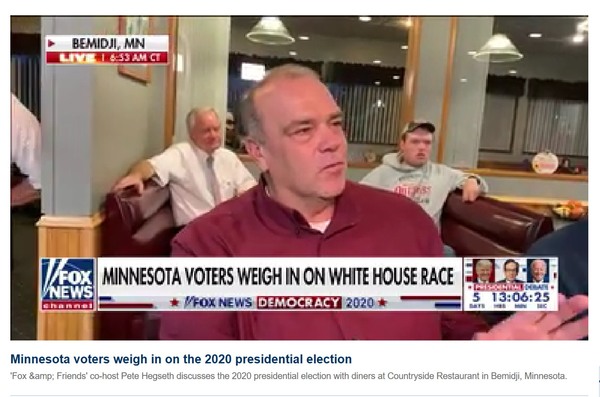Click the Minnesota Voters Weigh In headline chyron

279,276
